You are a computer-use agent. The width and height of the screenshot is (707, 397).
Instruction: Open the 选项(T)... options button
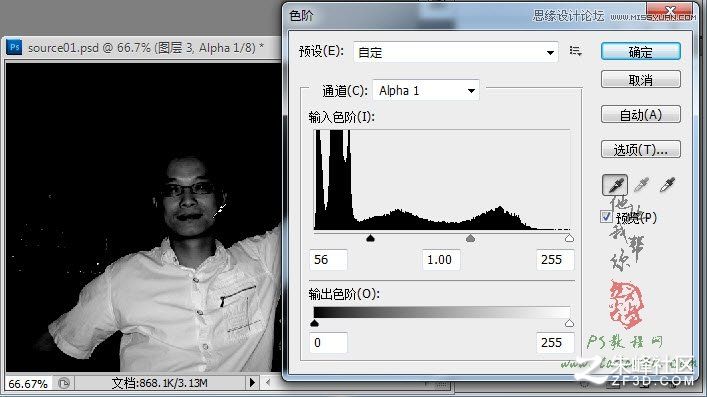641,149
